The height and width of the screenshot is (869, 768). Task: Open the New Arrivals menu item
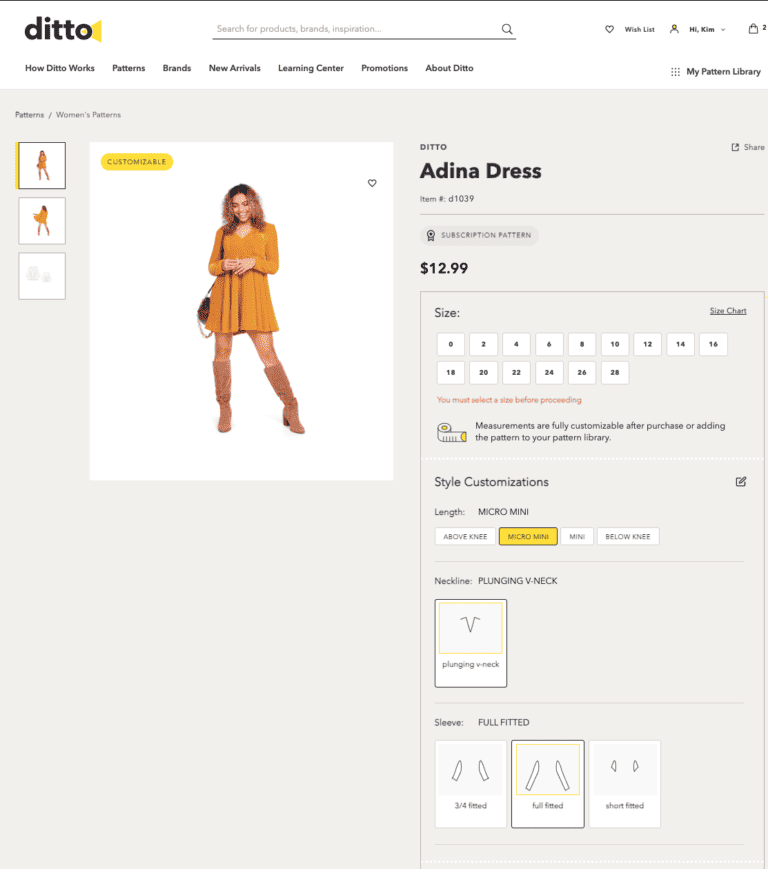pos(234,68)
